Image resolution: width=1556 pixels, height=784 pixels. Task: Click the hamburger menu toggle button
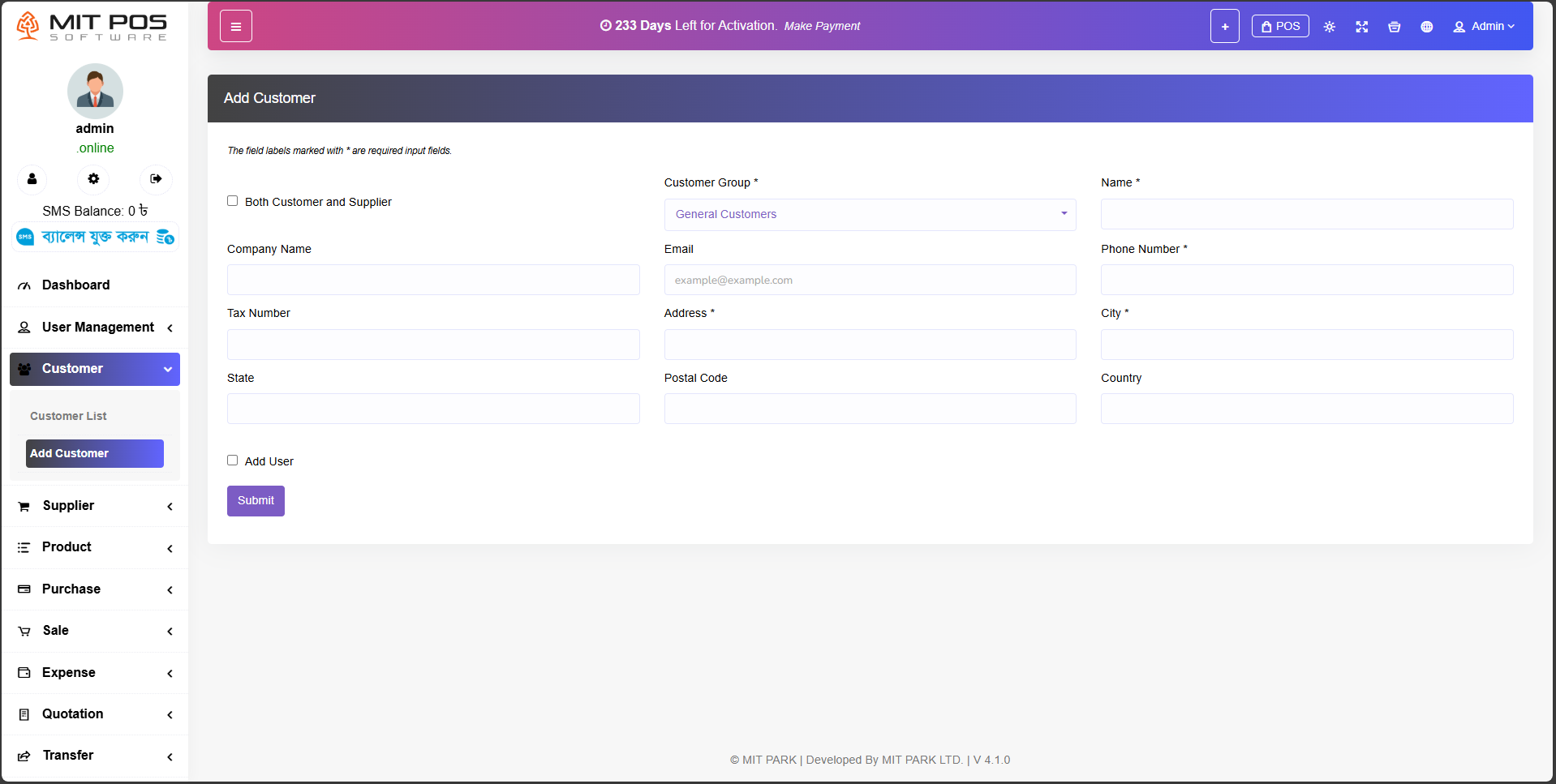click(x=235, y=27)
